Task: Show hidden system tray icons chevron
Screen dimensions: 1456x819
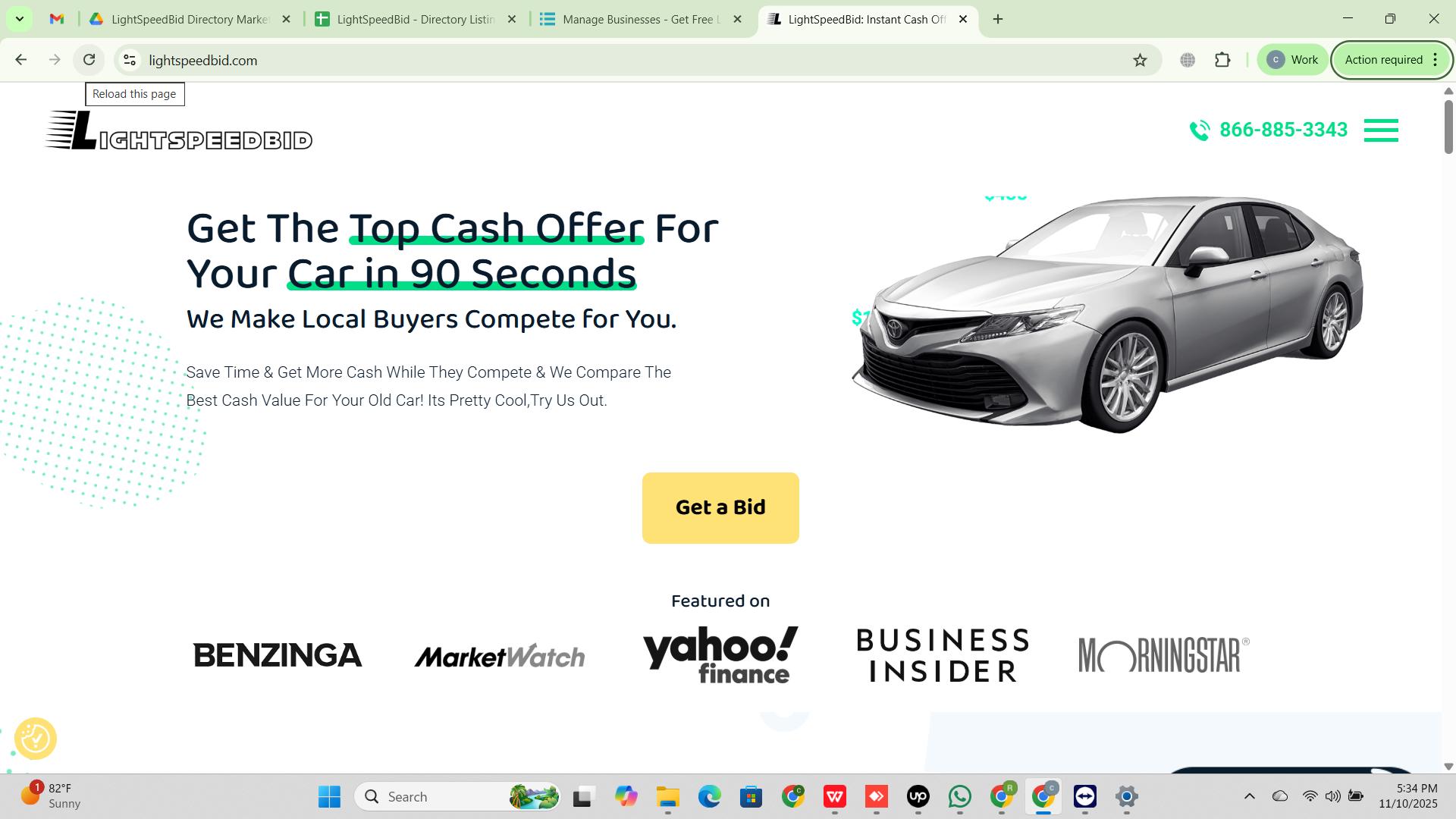Action: (1250, 796)
